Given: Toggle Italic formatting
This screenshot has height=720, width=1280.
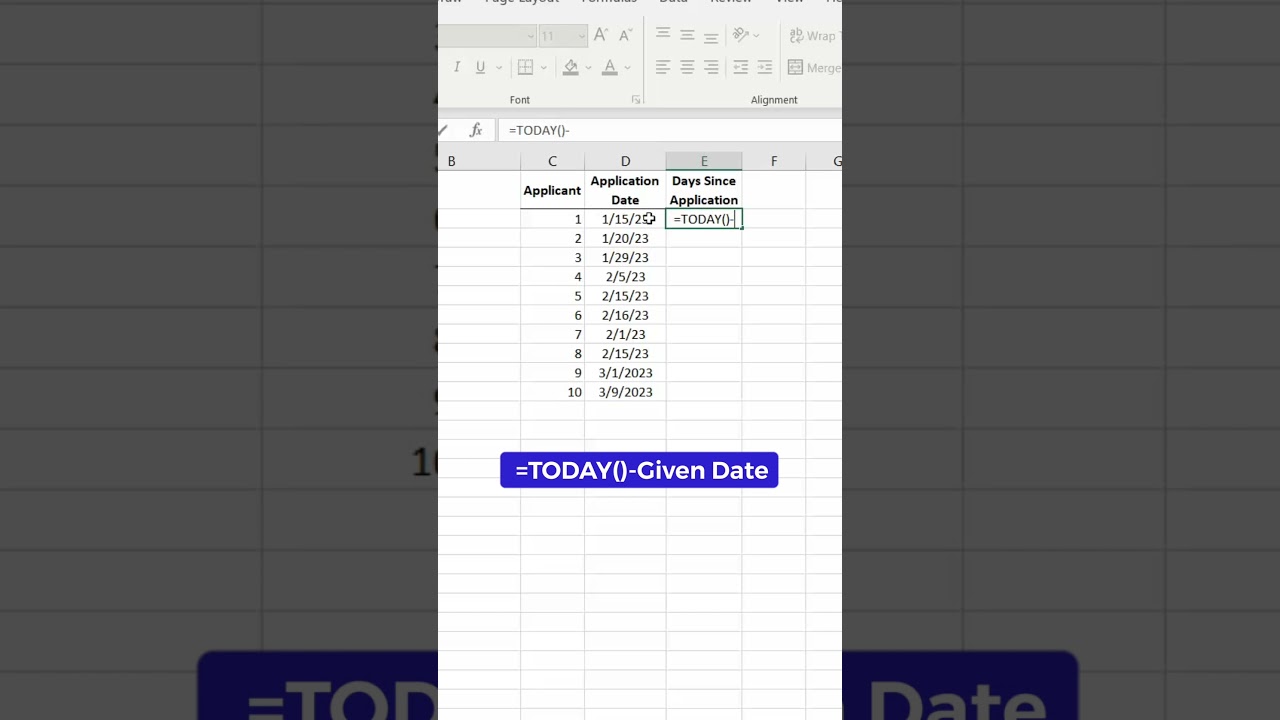Looking at the screenshot, I should [457, 66].
